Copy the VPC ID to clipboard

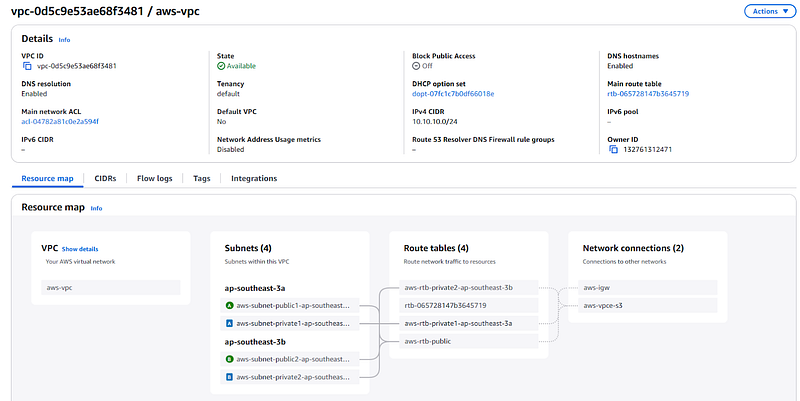coord(27,66)
